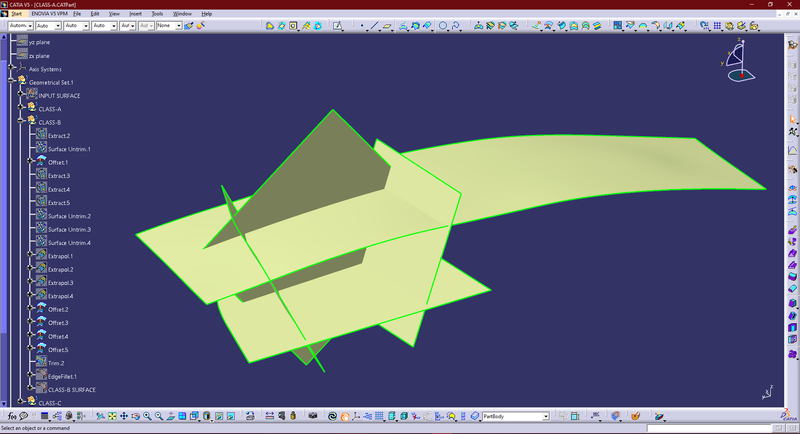Click the Point creation tool icon

click(361, 25)
